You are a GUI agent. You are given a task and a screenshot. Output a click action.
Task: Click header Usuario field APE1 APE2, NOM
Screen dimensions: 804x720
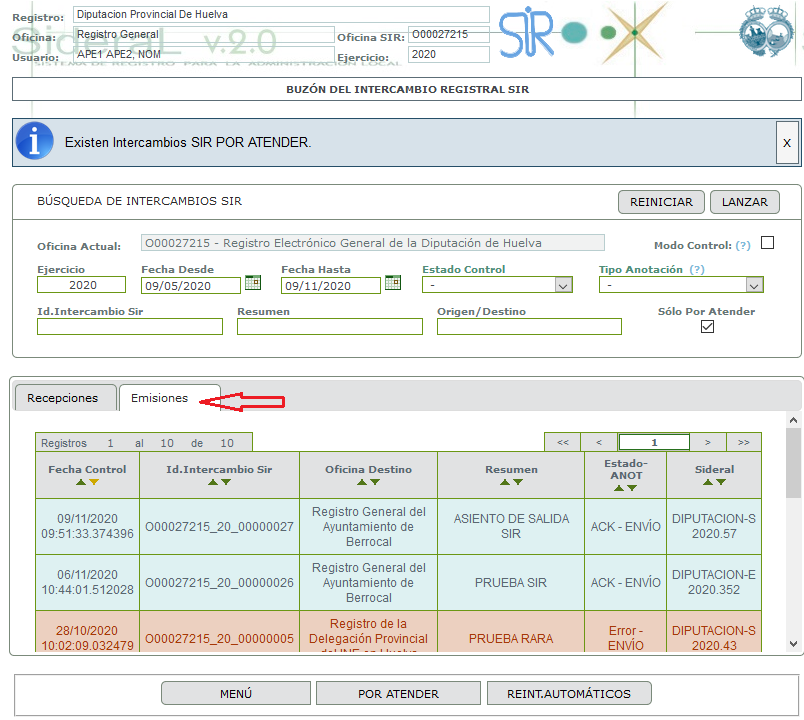click(x=204, y=54)
